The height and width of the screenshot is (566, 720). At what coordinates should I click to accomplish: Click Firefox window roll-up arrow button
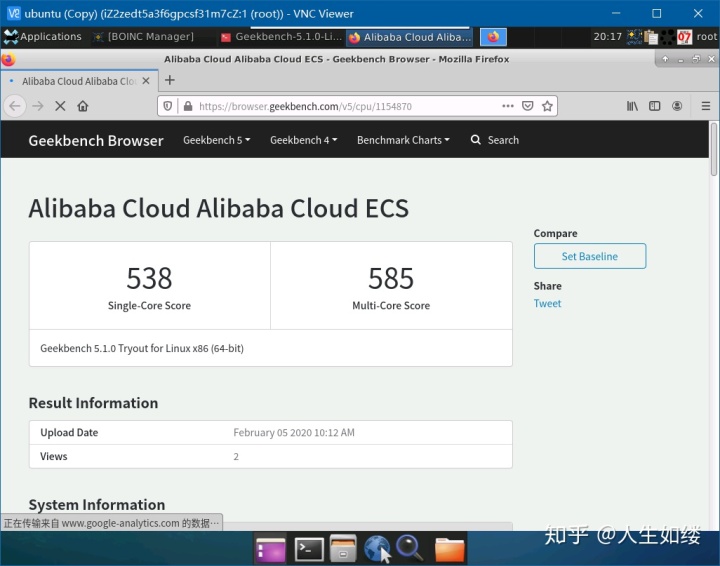point(665,59)
